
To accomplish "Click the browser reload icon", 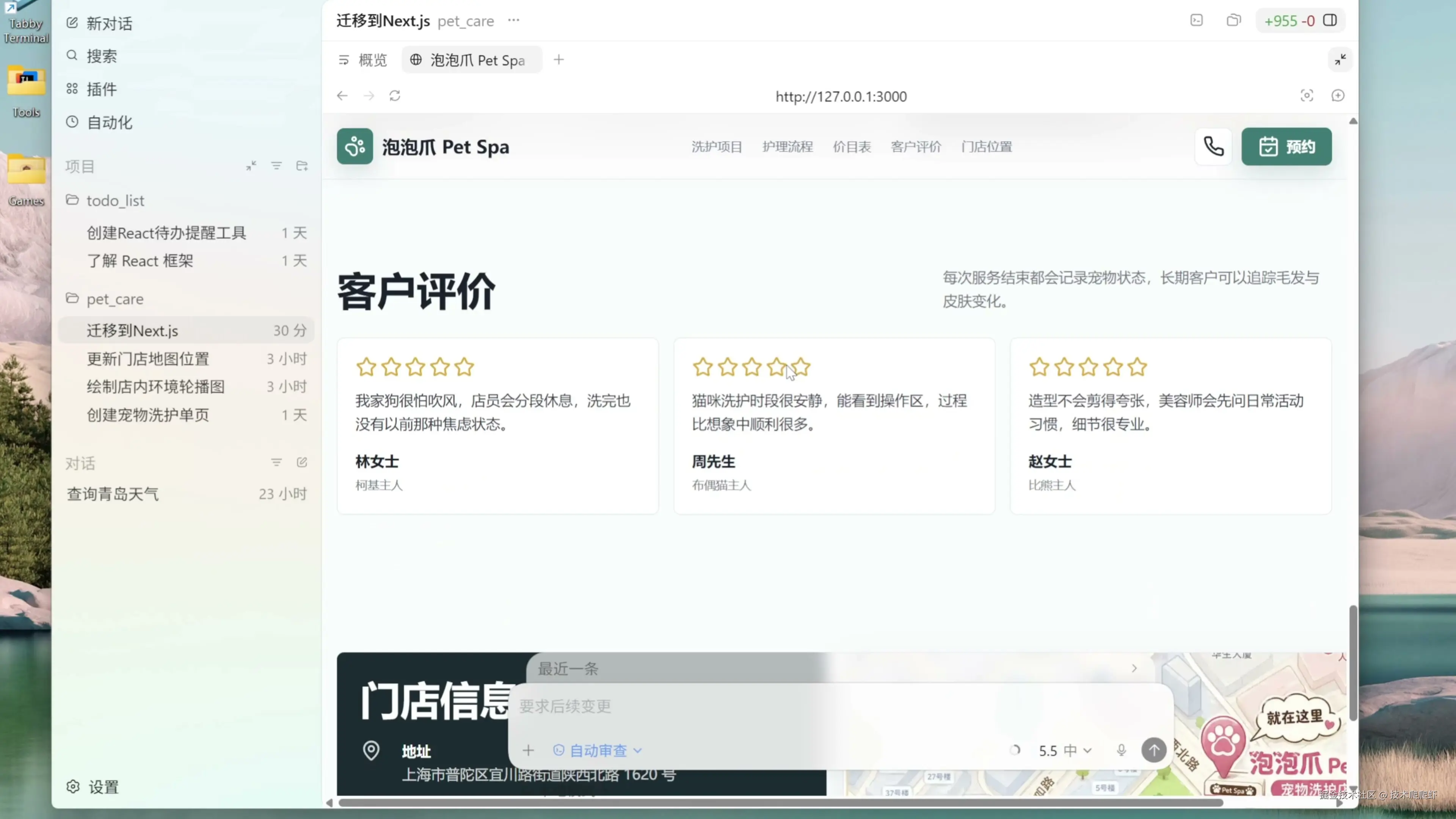I will tap(394, 96).
